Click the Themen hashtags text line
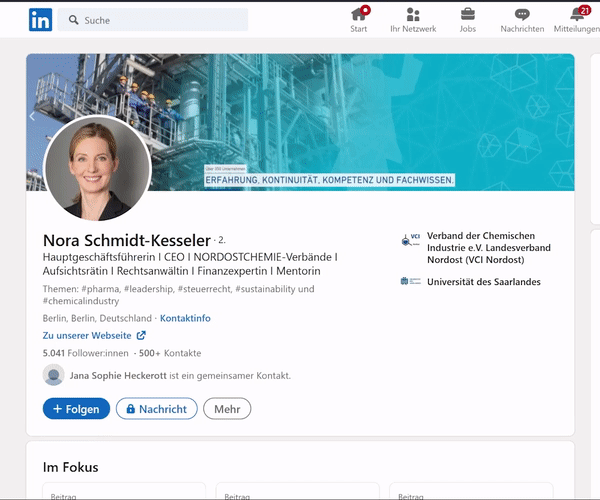Screen dimensions: 600x500 pos(178,295)
